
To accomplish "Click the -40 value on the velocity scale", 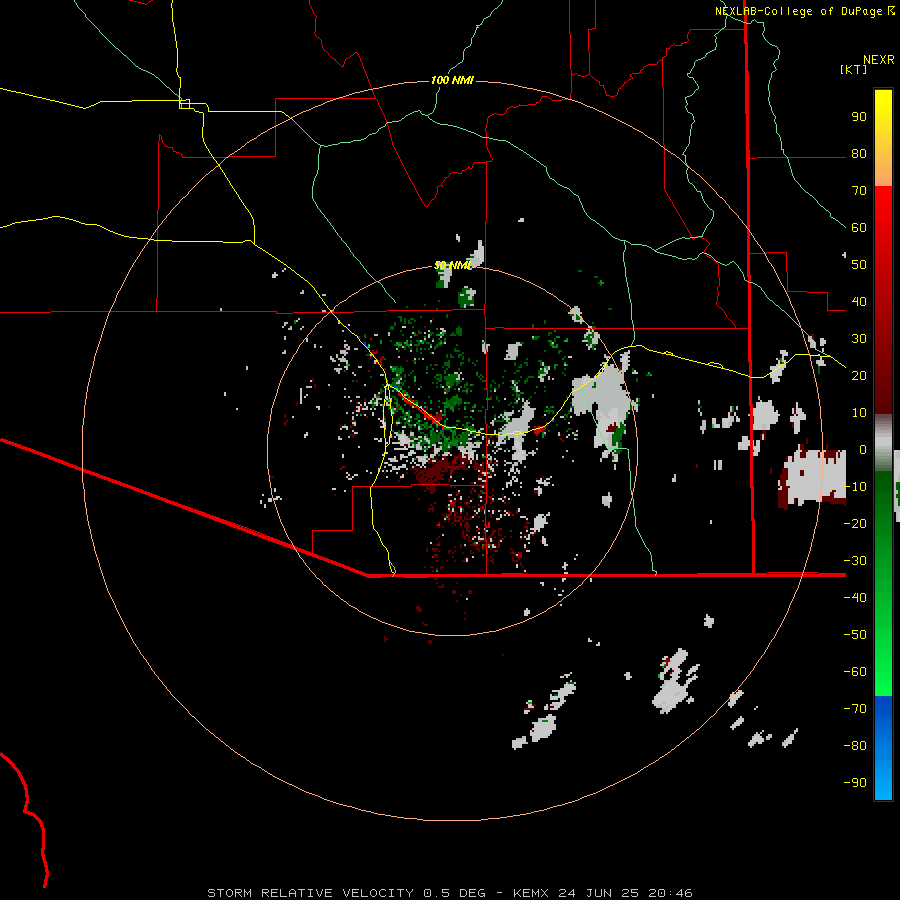I will (855, 598).
